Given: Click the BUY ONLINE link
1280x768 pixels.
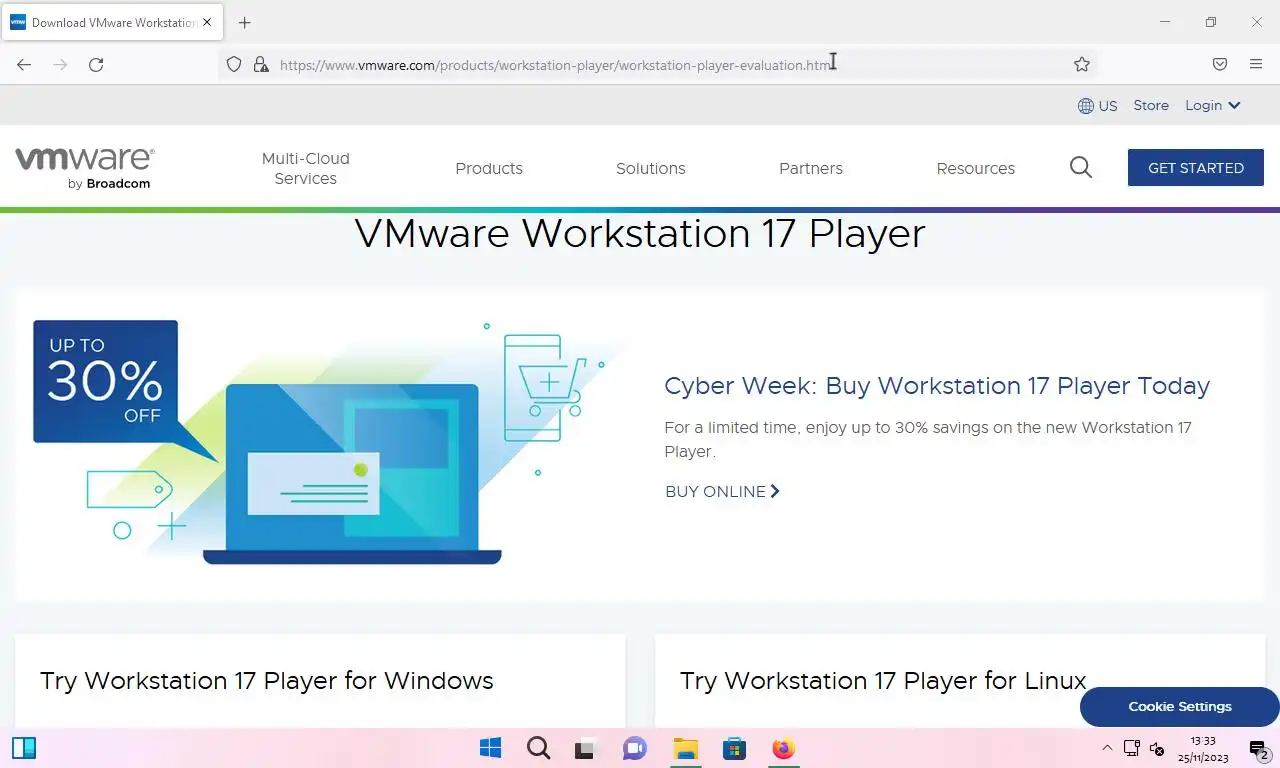Looking at the screenshot, I should 722,491.
